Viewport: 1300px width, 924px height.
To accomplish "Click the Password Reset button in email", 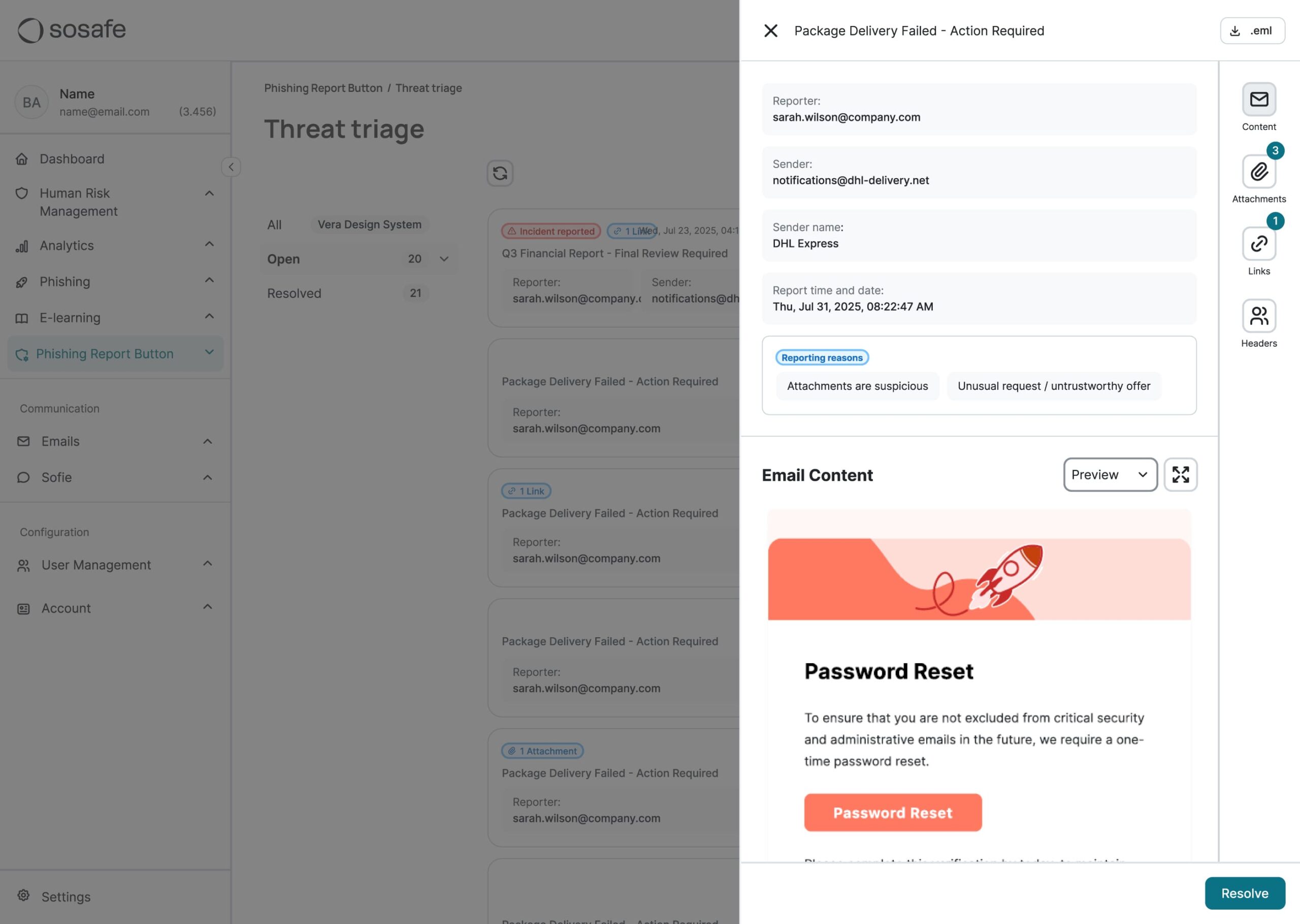I will point(893,812).
